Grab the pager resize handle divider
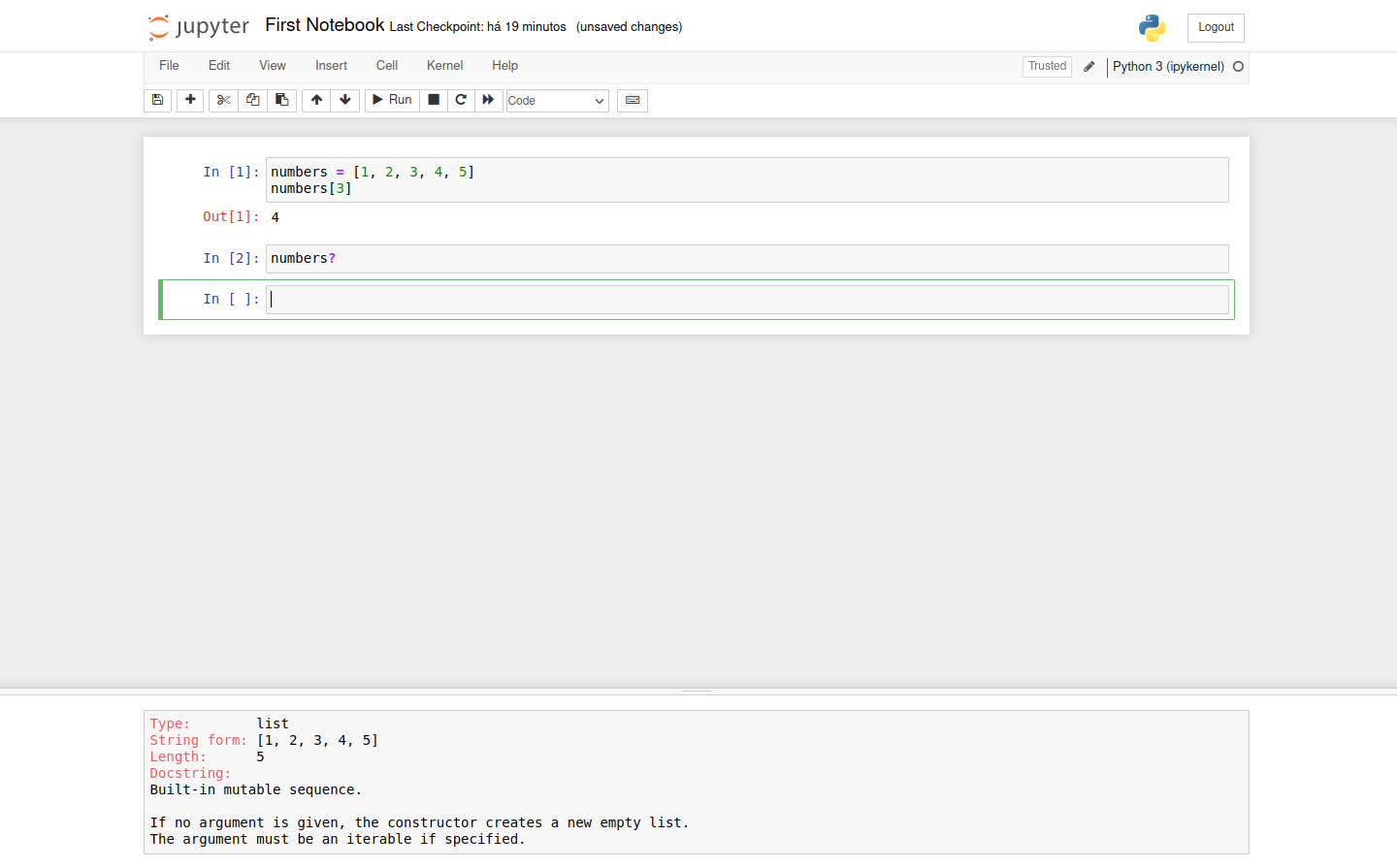 [697, 691]
